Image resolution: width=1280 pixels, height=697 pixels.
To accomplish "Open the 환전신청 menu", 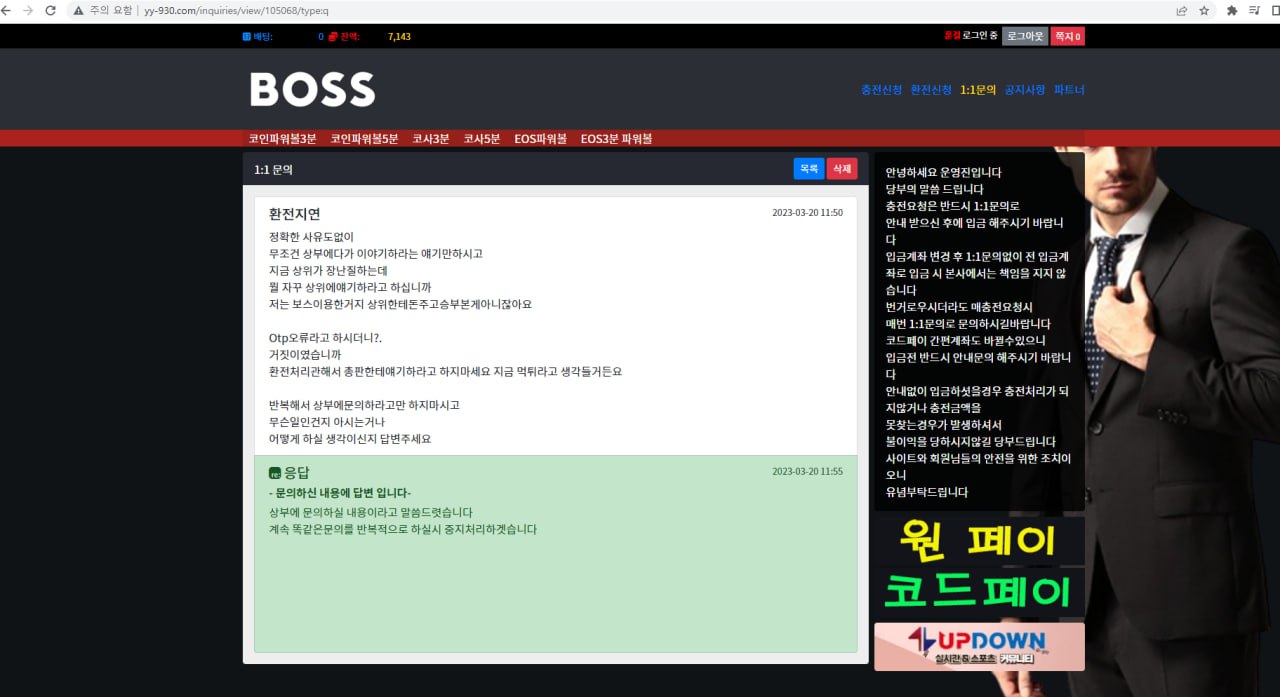I will coord(931,90).
